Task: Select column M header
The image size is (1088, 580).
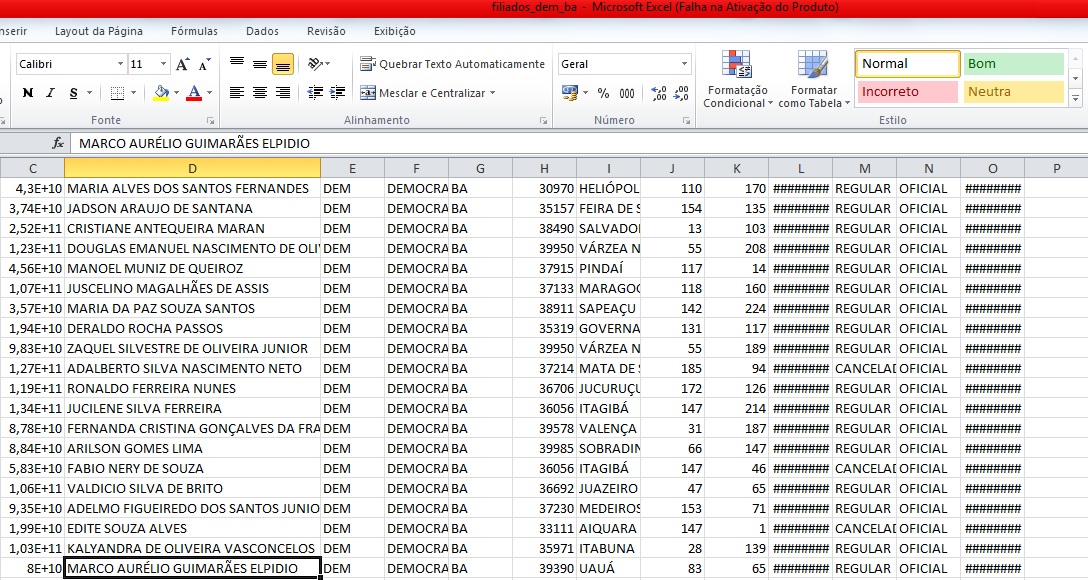Action: (865, 169)
